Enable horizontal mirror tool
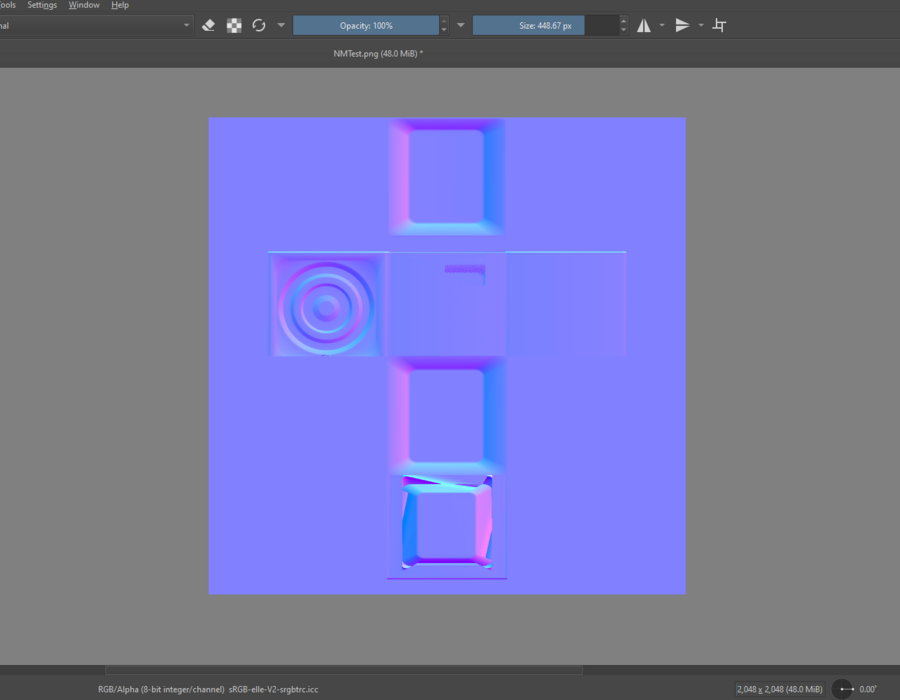The height and width of the screenshot is (700, 900). [644, 25]
